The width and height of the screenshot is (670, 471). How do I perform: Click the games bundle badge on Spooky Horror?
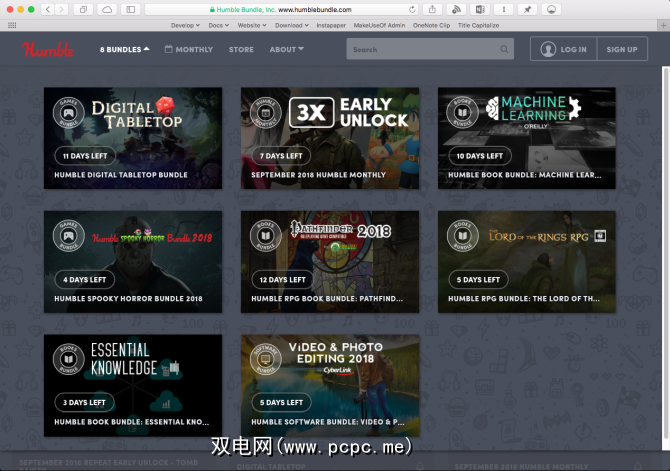click(x=68, y=236)
